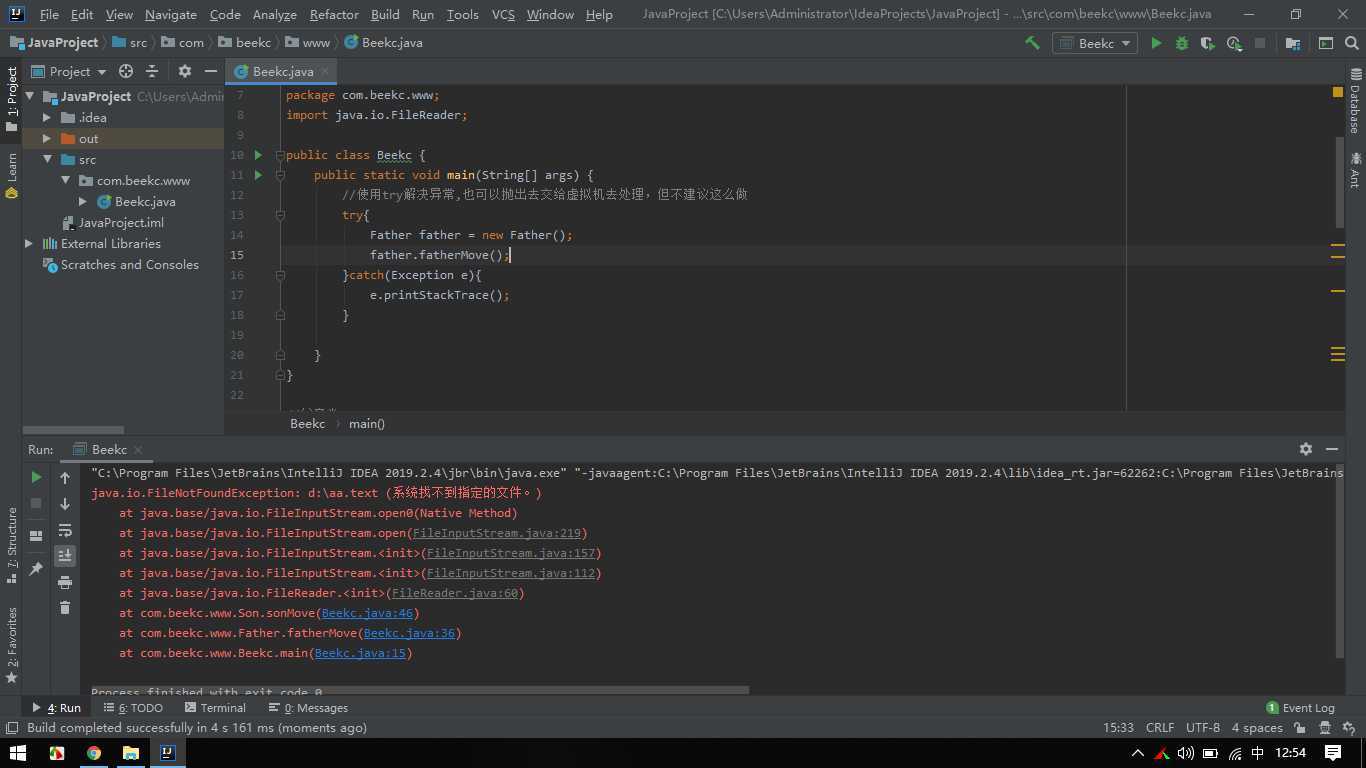Image resolution: width=1366 pixels, height=768 pixels.
Task: Follow the Beekc.java:15 stack trace link
Action: [x=360, y=653]
